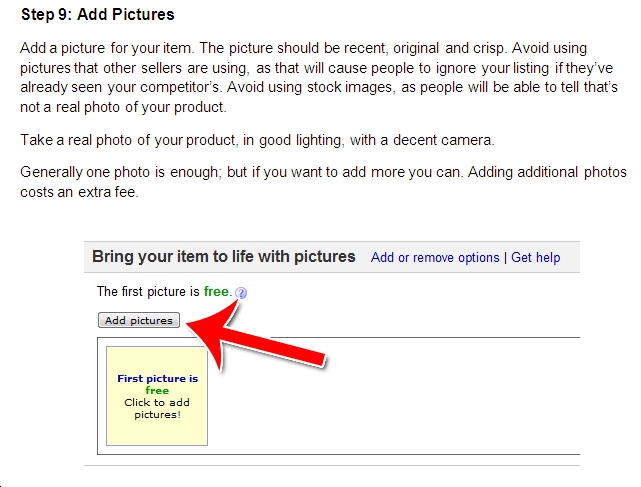Select the yellow picture placeholder box
Image resolution: width=641 pixels, height=487 pixels.
tap(157, 396)
